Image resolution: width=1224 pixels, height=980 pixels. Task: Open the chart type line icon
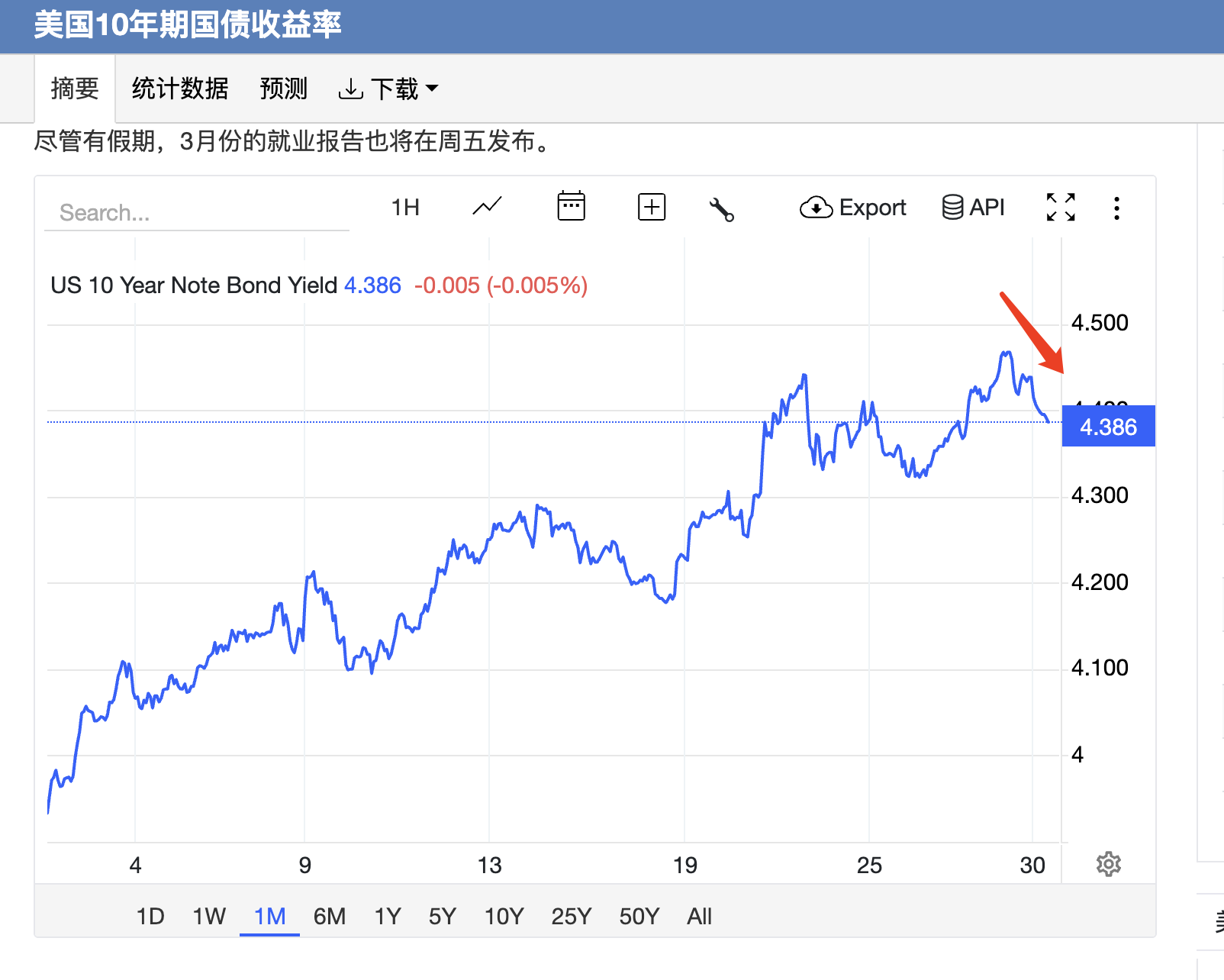click(x=487, y=207)
